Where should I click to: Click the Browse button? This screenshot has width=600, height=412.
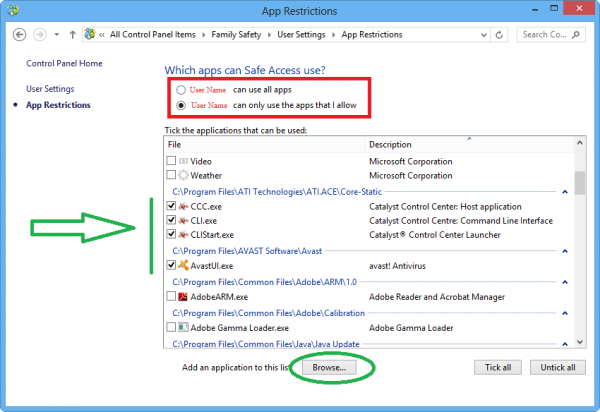click(x=327, y=367)
